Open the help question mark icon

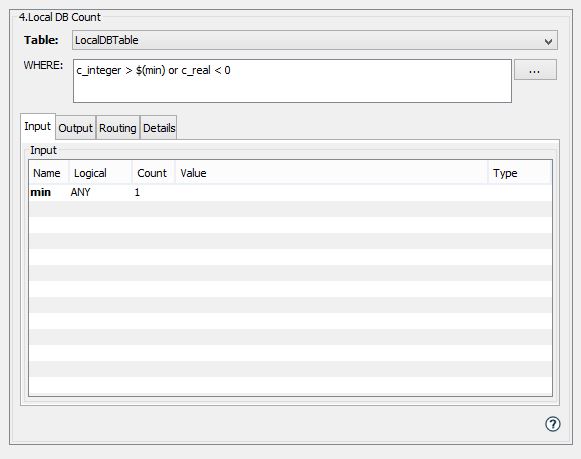[552, 424]
